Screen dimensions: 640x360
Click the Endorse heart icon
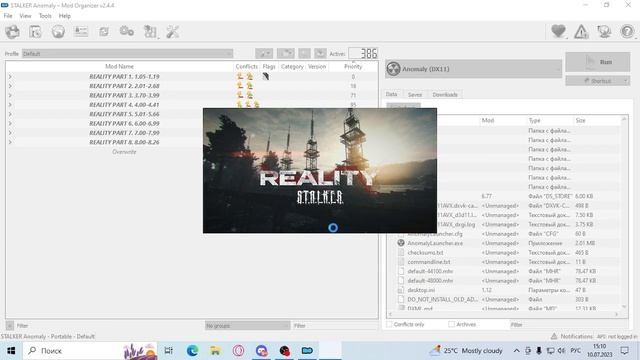(558, 31)
